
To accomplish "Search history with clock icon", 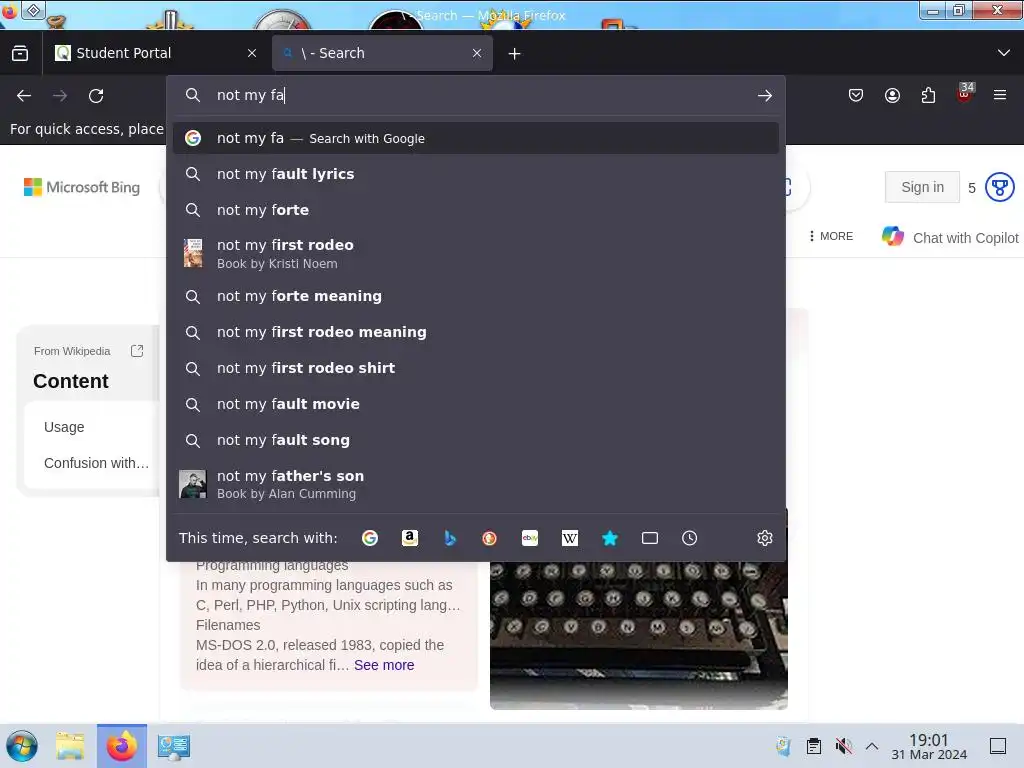I will tap(690, 538).
